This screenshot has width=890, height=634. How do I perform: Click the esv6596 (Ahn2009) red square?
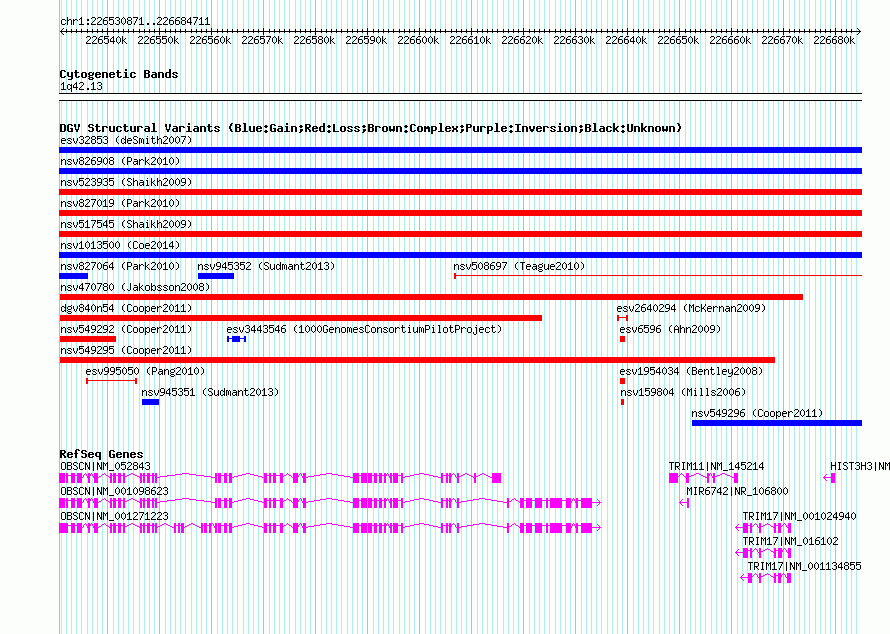[623, 339]
